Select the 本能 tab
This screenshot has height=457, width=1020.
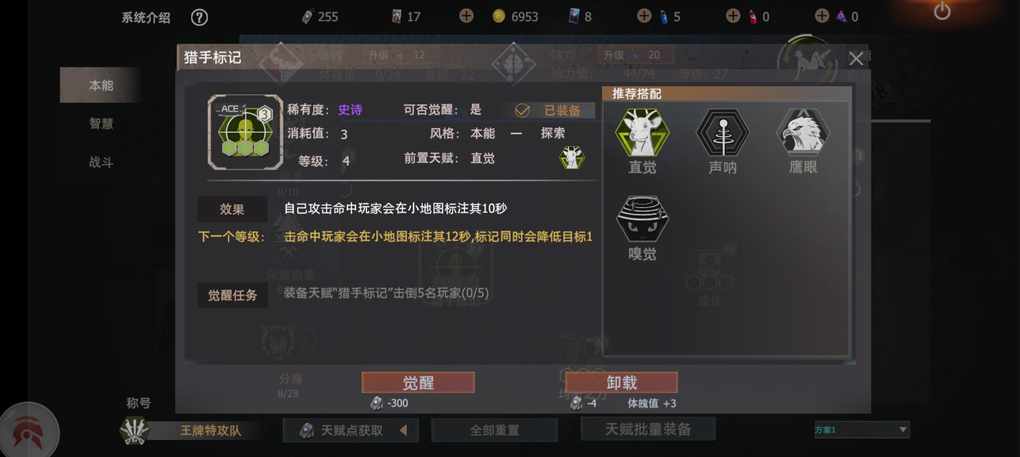[101, 85]
